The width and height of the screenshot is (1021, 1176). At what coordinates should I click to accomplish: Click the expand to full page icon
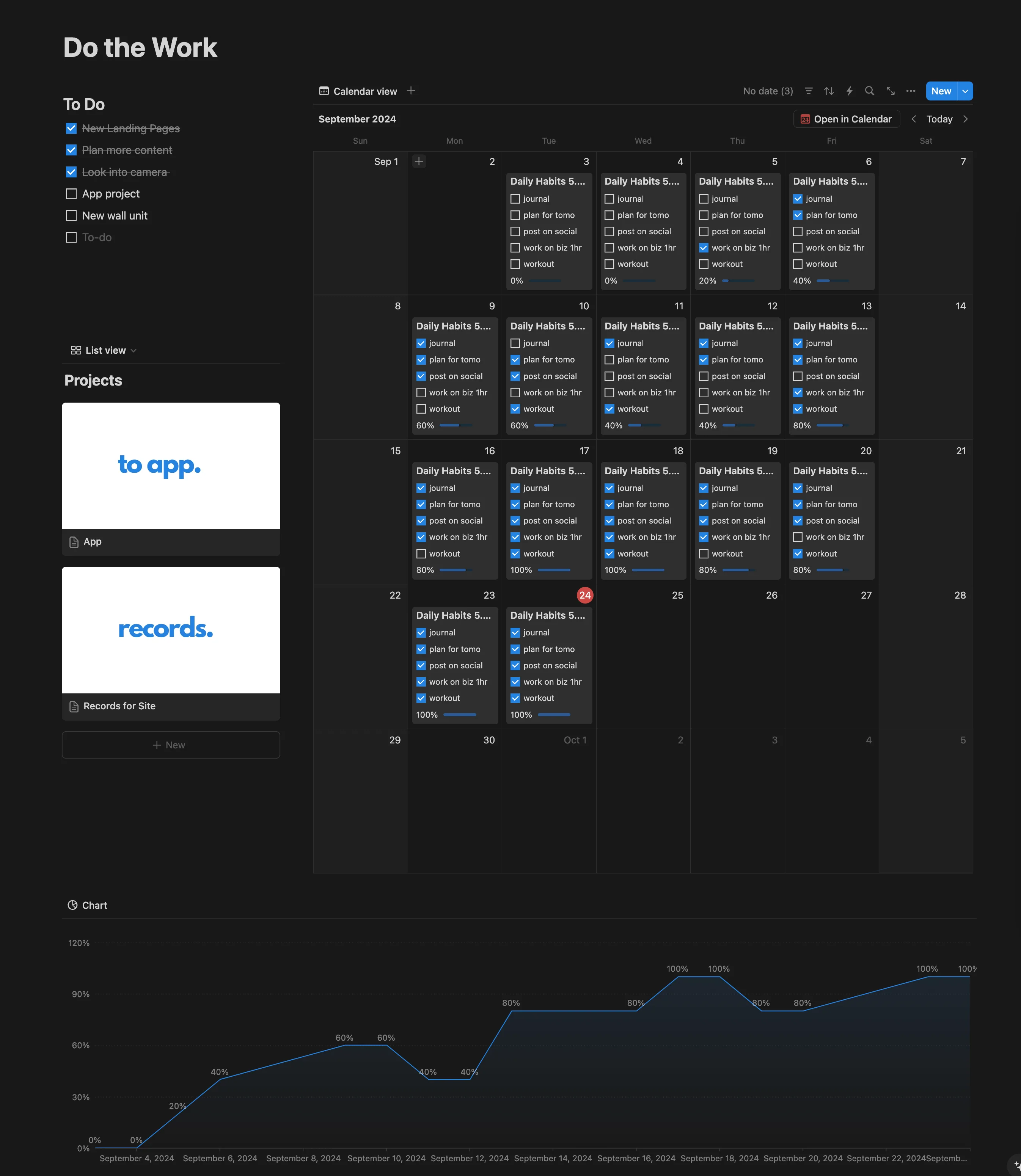pos(891,91)
